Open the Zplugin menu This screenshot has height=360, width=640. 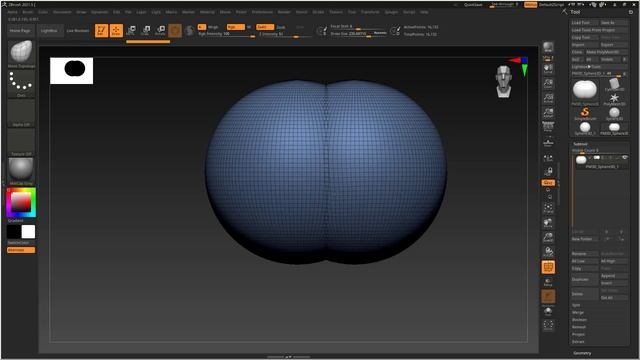[x=391, y=12]
